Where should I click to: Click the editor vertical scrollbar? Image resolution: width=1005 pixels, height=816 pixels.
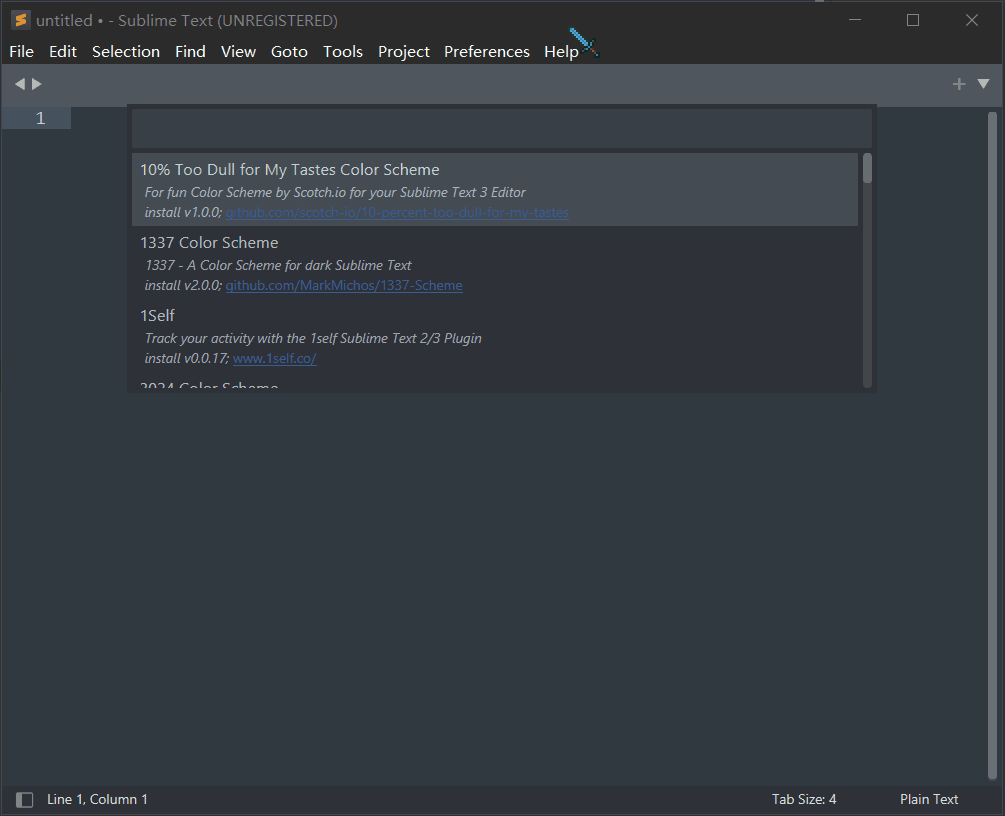coord(992,447)
